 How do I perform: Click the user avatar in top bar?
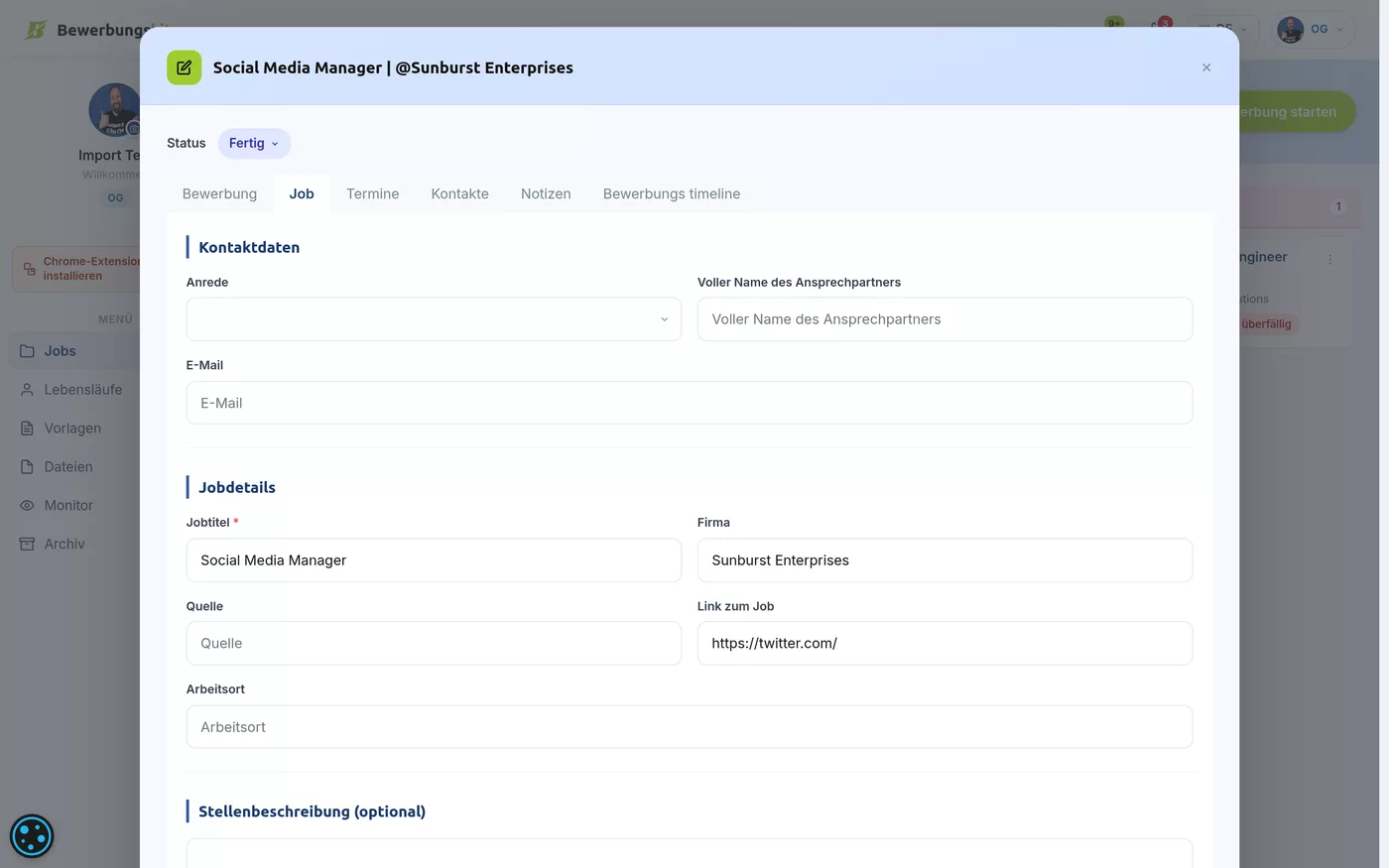(1291, 29)
